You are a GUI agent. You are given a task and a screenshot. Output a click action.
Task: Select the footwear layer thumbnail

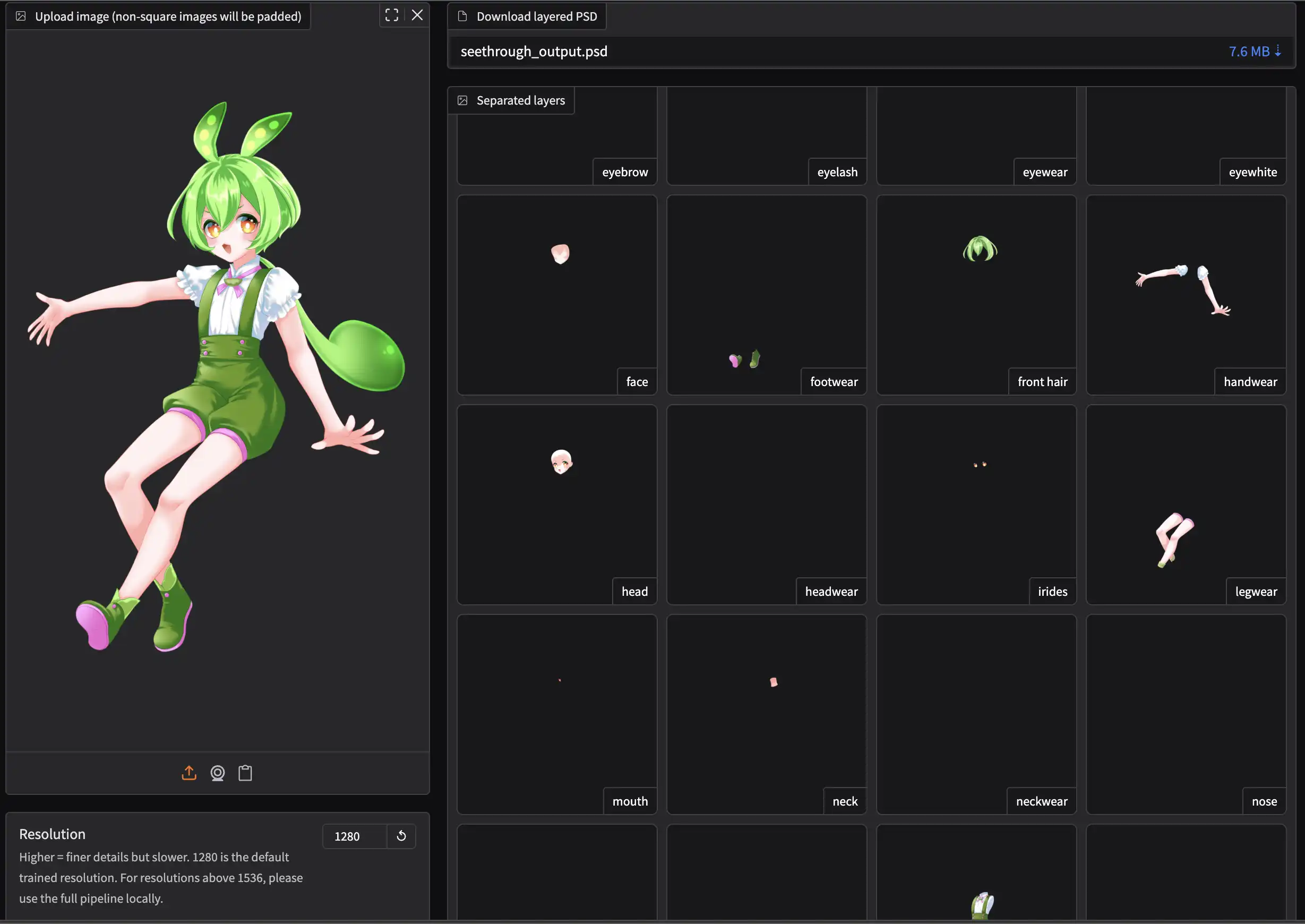(x=766, y=295)
